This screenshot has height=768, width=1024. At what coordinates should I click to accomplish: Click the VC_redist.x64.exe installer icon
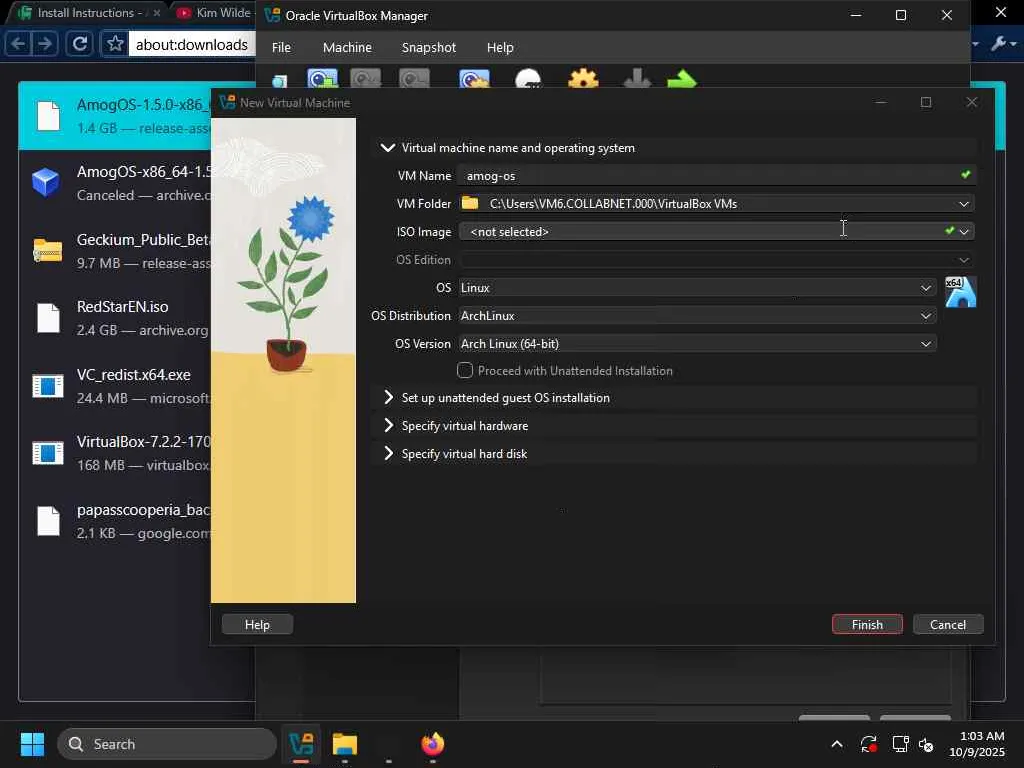click(x=48, y=386)
